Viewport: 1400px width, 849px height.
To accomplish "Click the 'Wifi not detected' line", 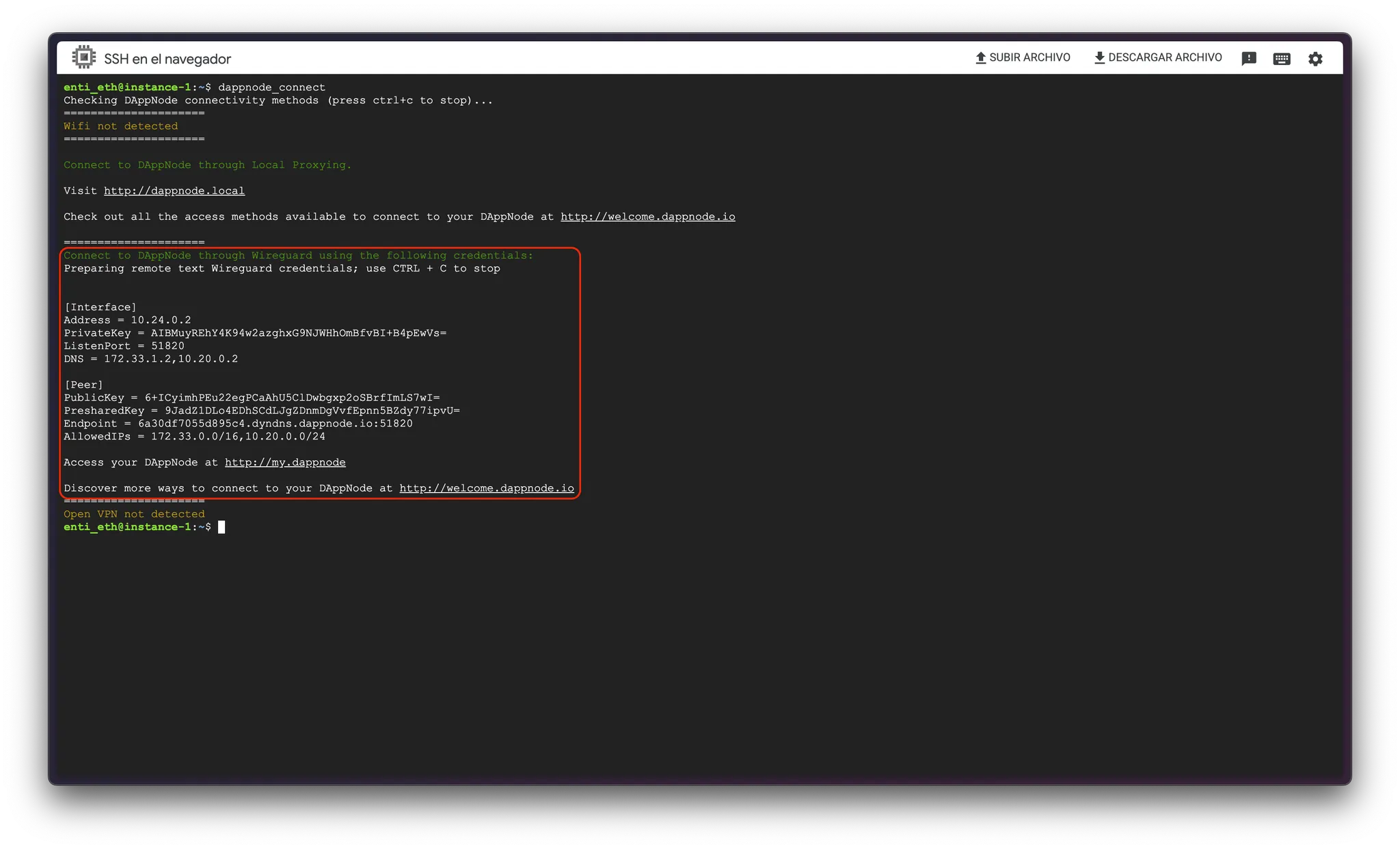I will tap(121, 126).
